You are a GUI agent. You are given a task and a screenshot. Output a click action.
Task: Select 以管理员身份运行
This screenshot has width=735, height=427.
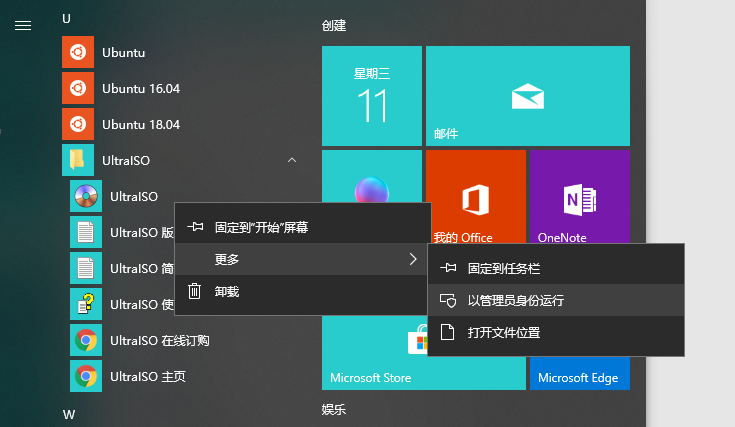point(556,300)
